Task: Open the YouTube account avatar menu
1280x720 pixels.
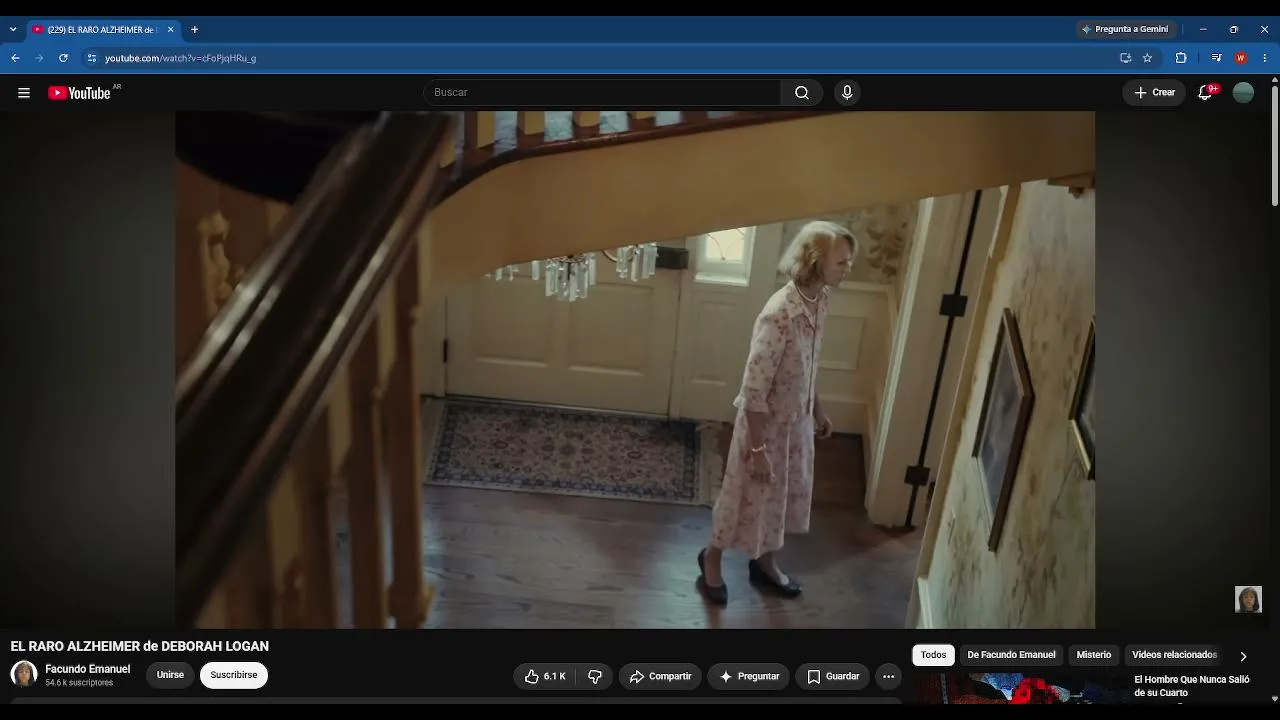Action: click(x=1243, y=93)
